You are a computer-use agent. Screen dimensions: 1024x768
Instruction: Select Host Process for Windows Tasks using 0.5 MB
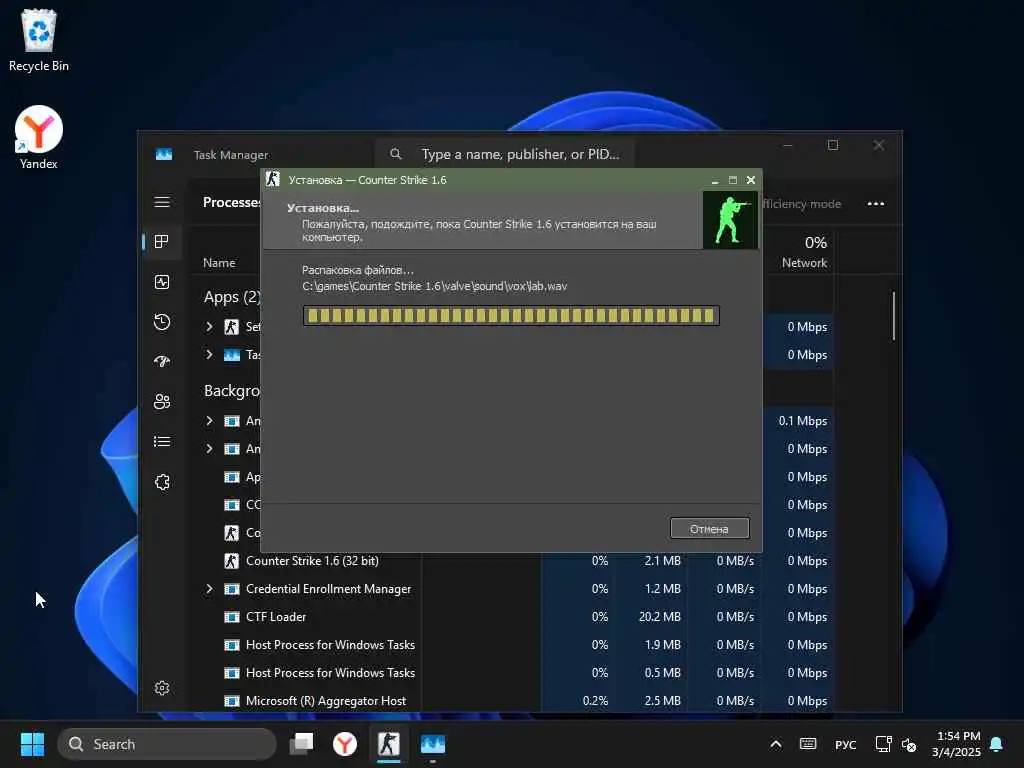330,673
